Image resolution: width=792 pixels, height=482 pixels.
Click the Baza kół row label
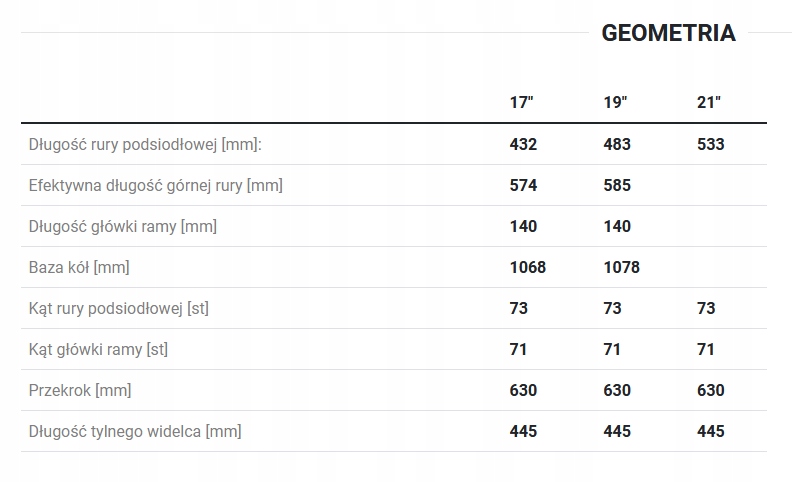pos(79,267)
